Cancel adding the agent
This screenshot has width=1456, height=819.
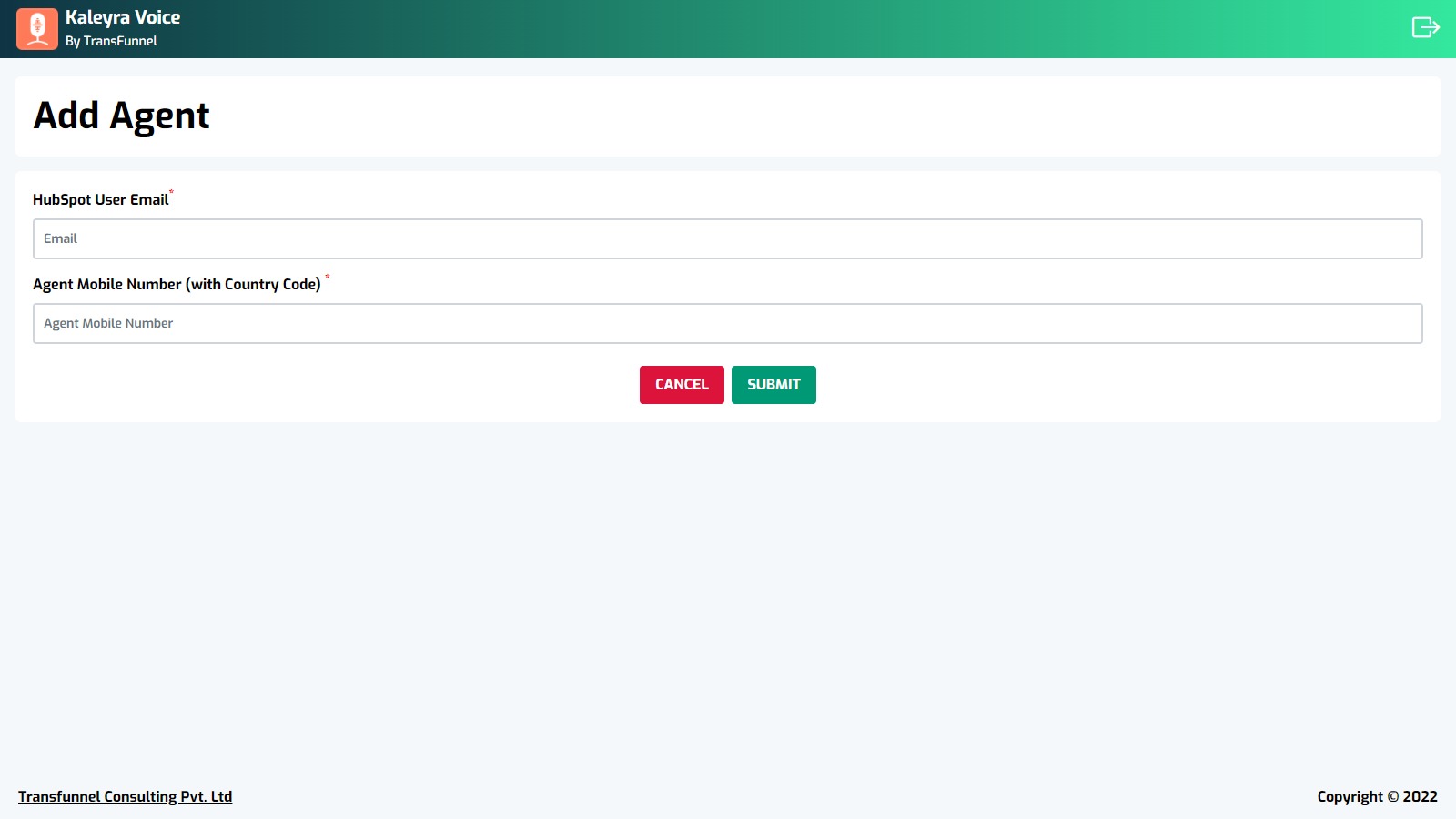click(682, 385)
